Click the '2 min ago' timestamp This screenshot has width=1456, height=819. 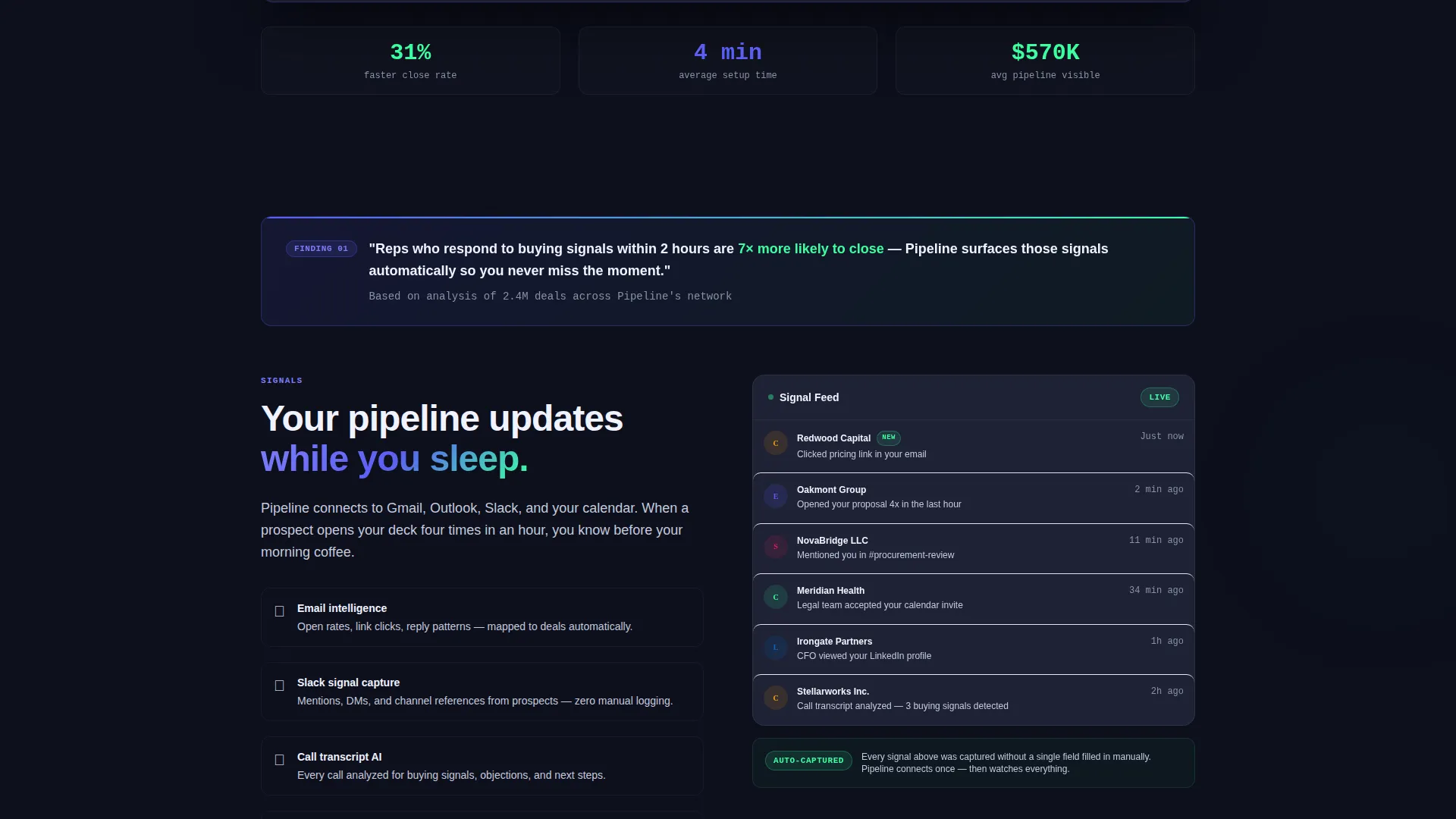pyautogui.click(x=1159, y=490)
